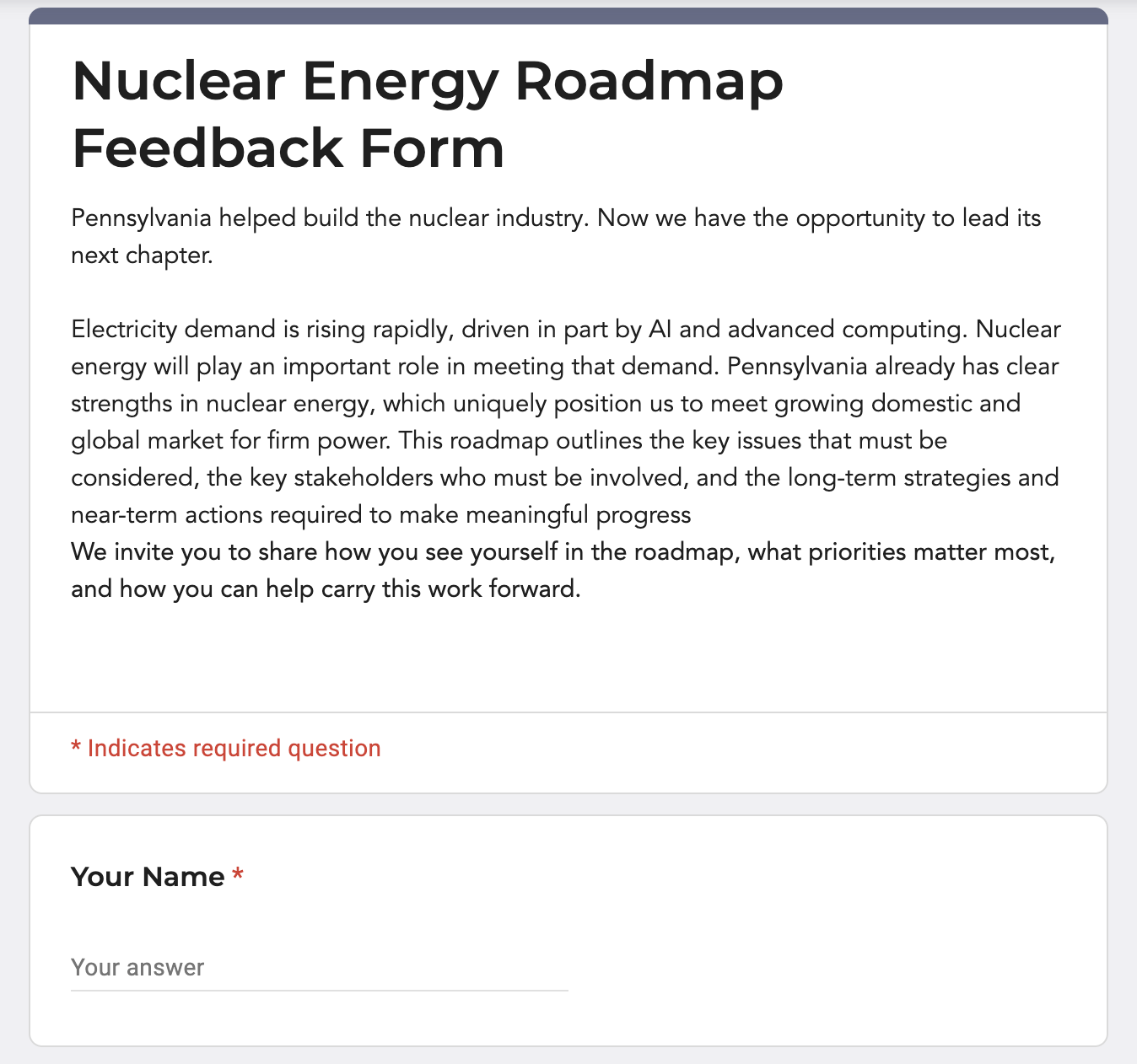Click the Your Name answer field
Viewport: 1137px width, 1064px height.
pyautogui.click(x=319, y=967)
